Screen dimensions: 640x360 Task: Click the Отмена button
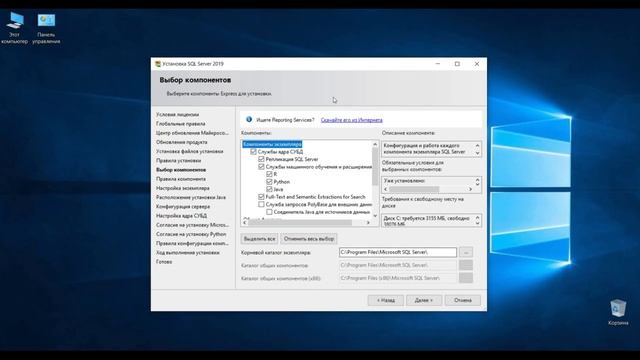tap(463, 300)
